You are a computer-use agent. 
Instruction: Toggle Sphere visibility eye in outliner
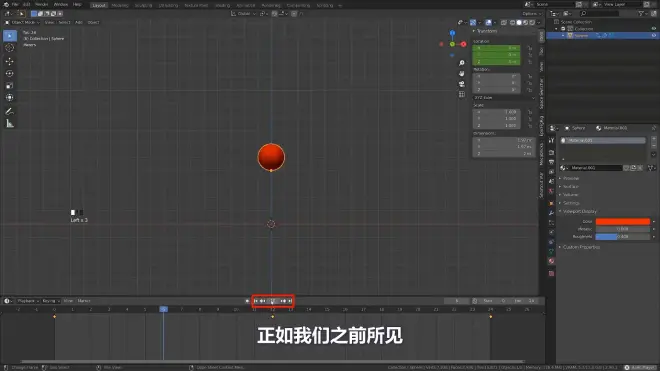coord(654,36)
